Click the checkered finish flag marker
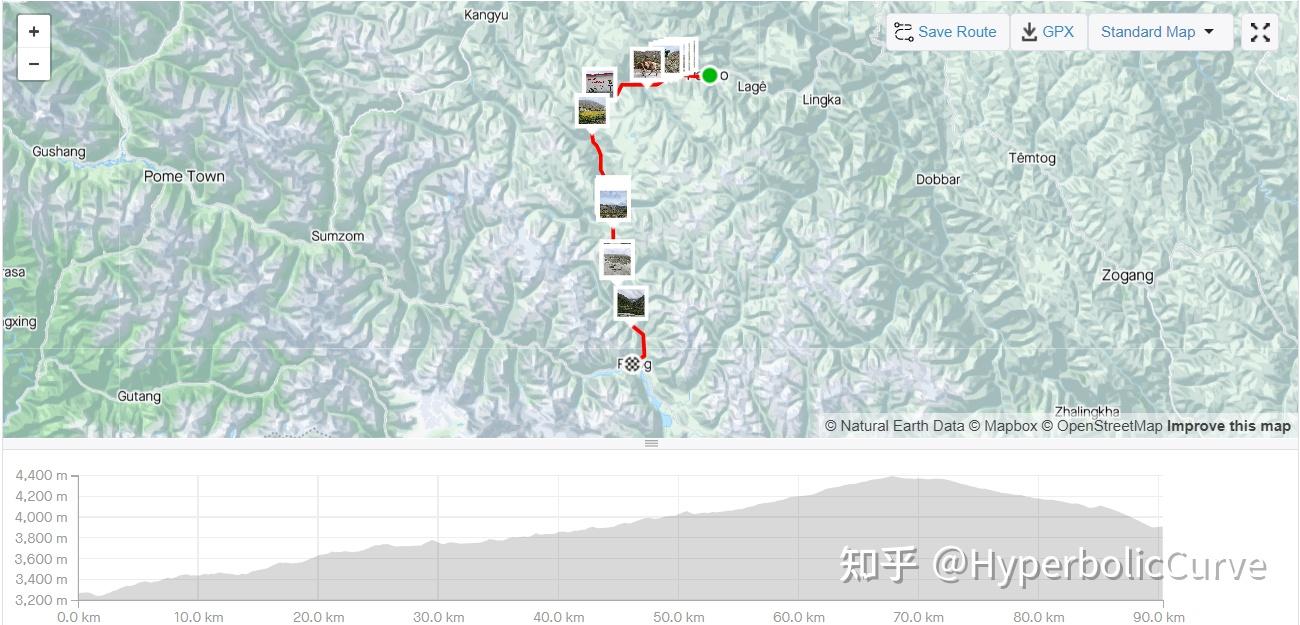 (632, 364)
